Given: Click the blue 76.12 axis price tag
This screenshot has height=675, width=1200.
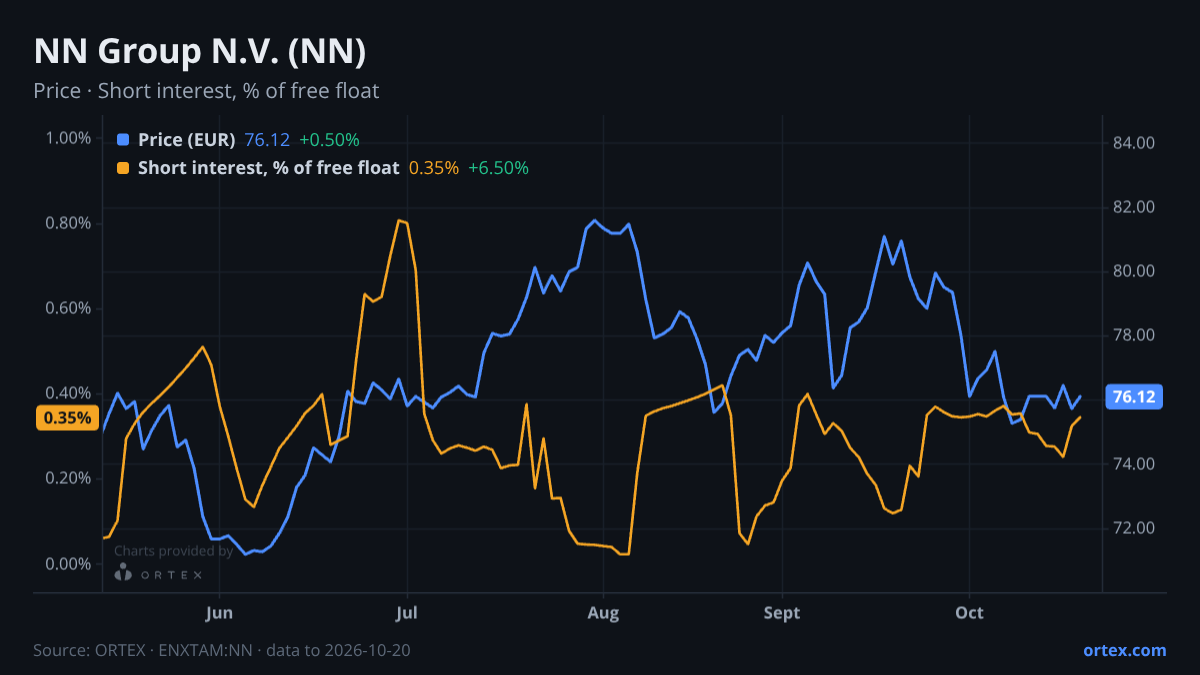Looking at the screenshot, I should tap(1134, 397).
